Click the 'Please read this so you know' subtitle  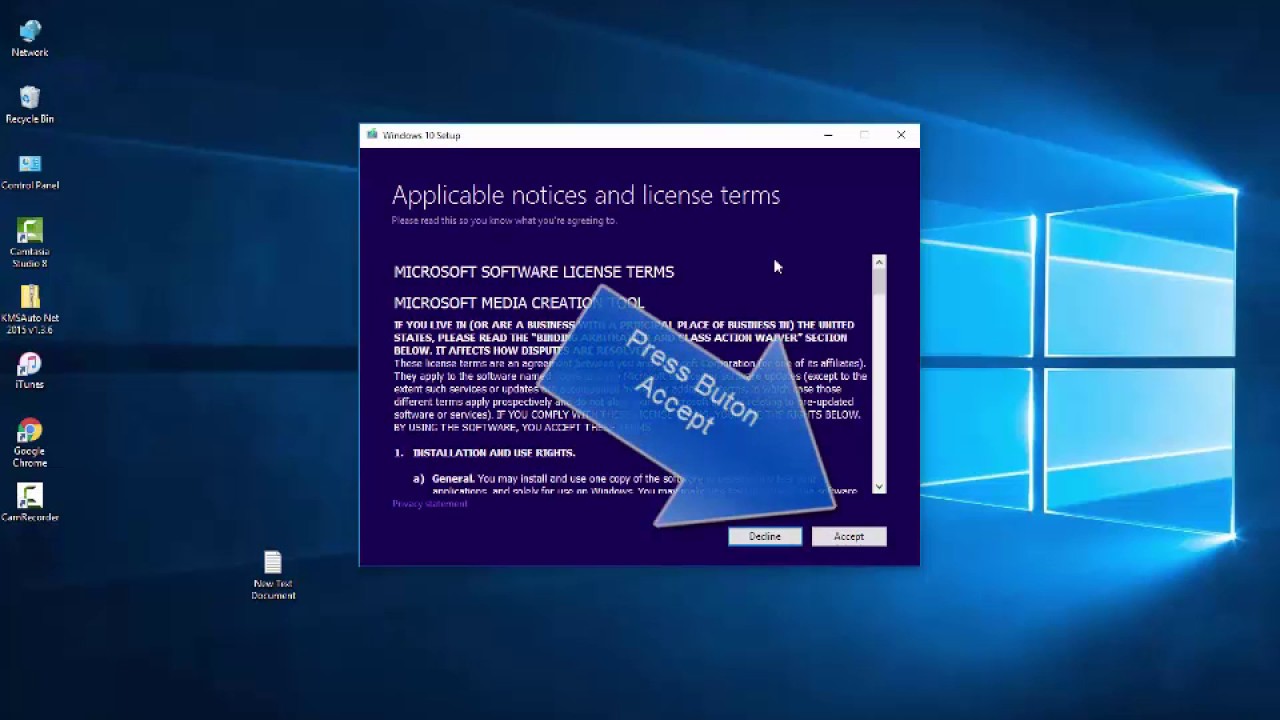coord(504,220)
